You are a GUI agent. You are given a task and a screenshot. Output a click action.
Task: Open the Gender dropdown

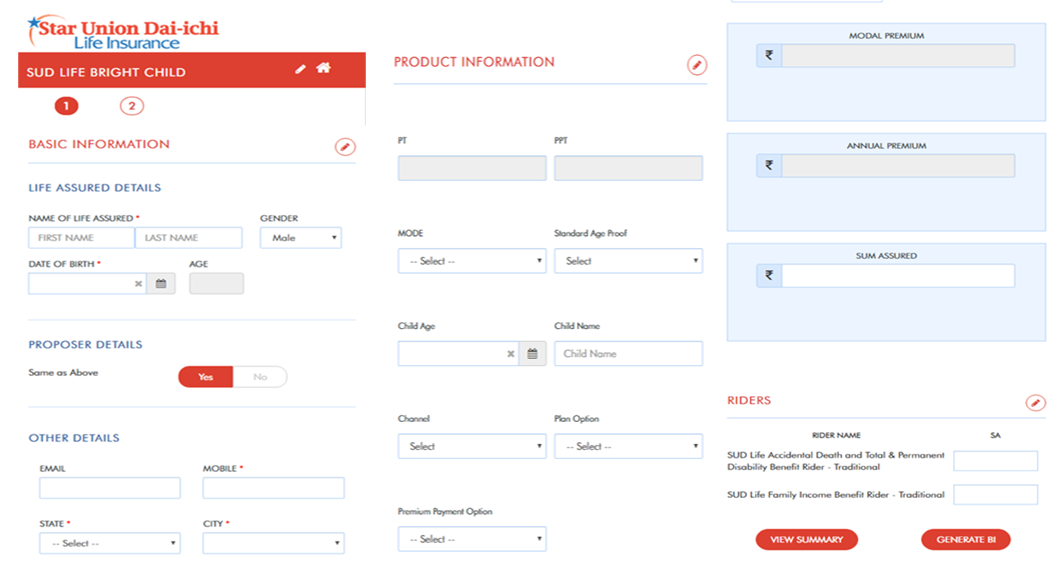[x=300, y=238]
